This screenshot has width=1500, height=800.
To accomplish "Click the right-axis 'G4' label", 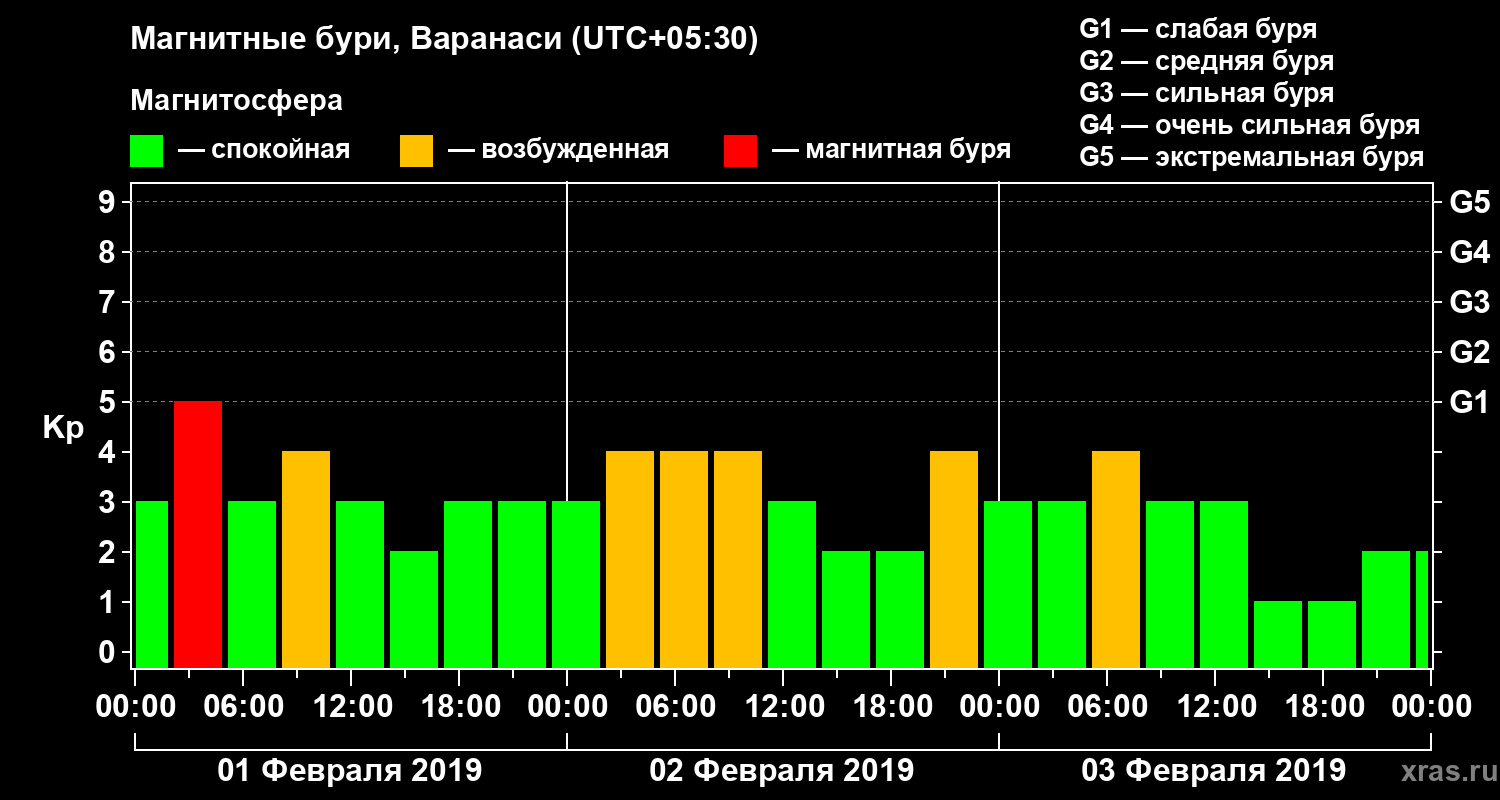I will [x=1469, y=252].
